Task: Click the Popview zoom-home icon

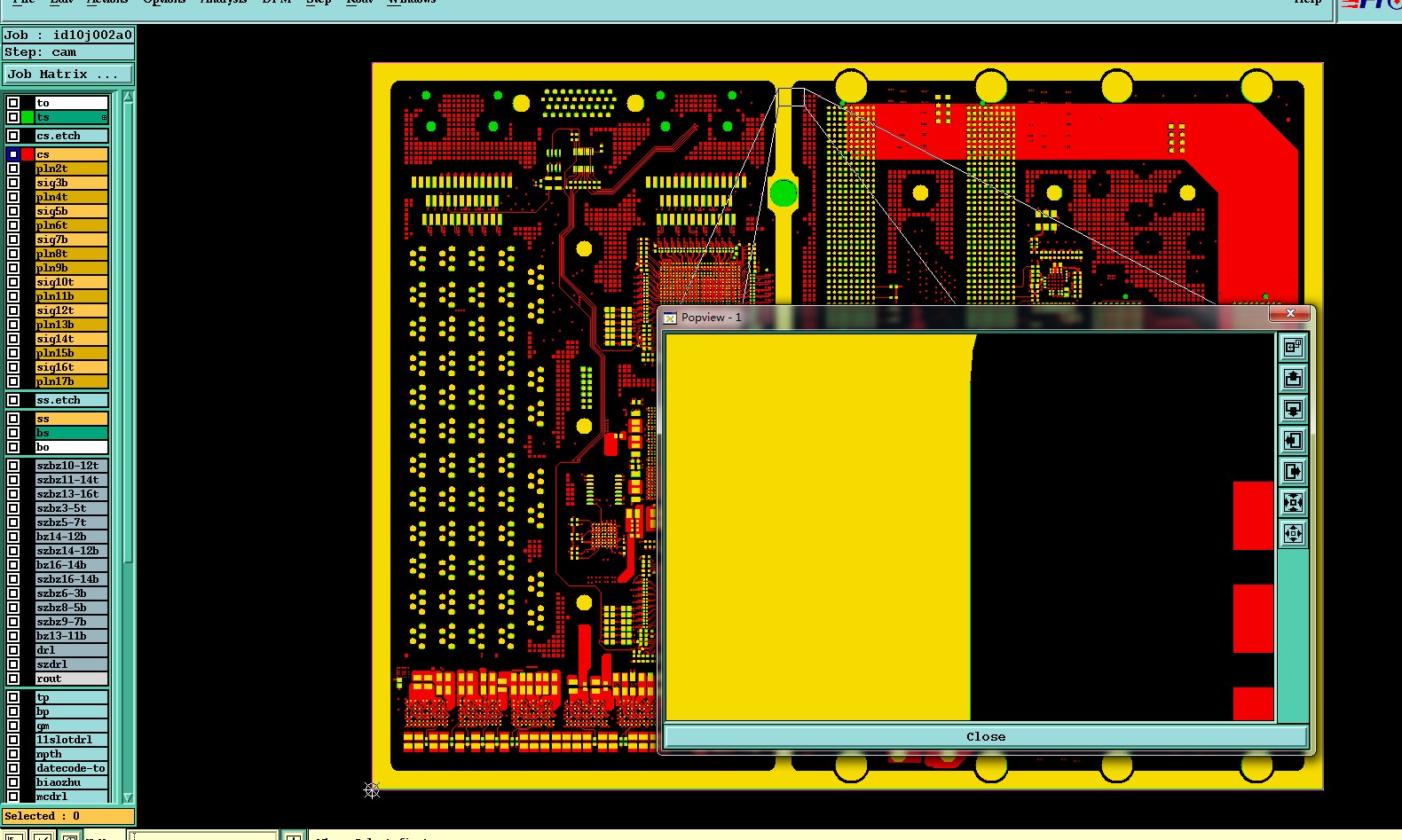Action: point(1293,347)
